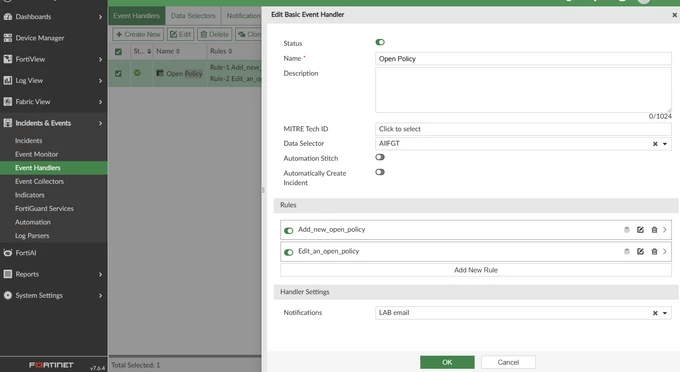
Task: Click the Delete toolbar button
Action: point(215,34)
